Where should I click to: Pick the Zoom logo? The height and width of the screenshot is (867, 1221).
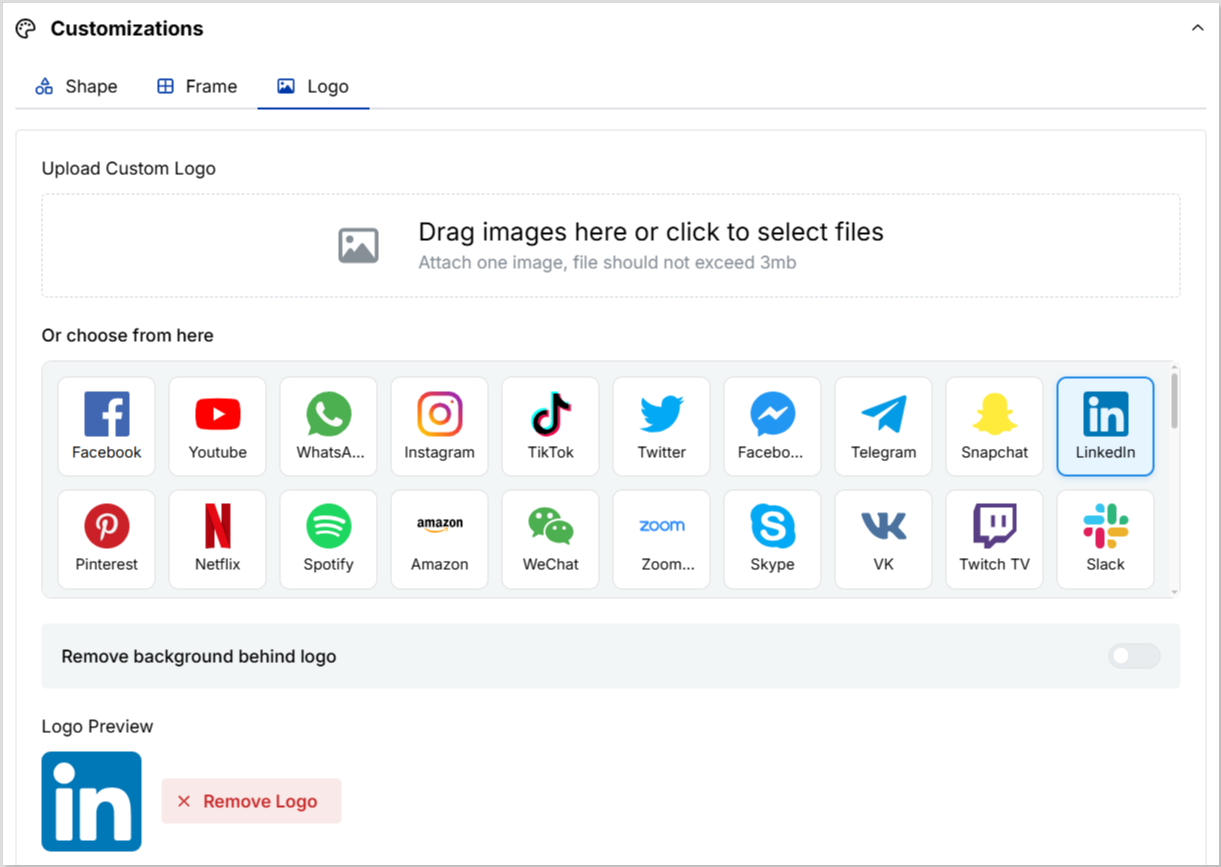(661, 539)
